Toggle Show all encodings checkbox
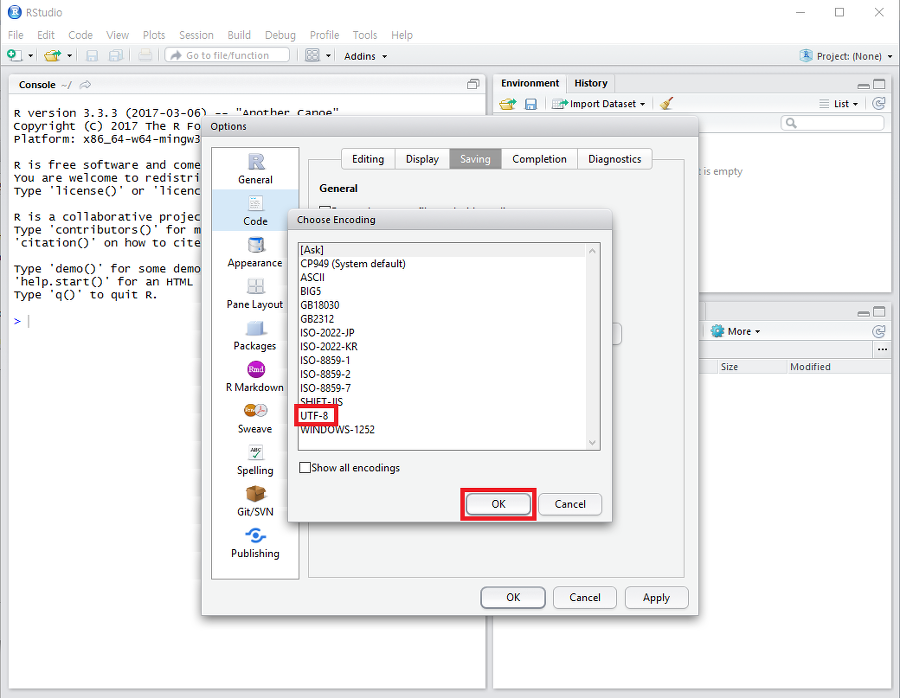 305,468
